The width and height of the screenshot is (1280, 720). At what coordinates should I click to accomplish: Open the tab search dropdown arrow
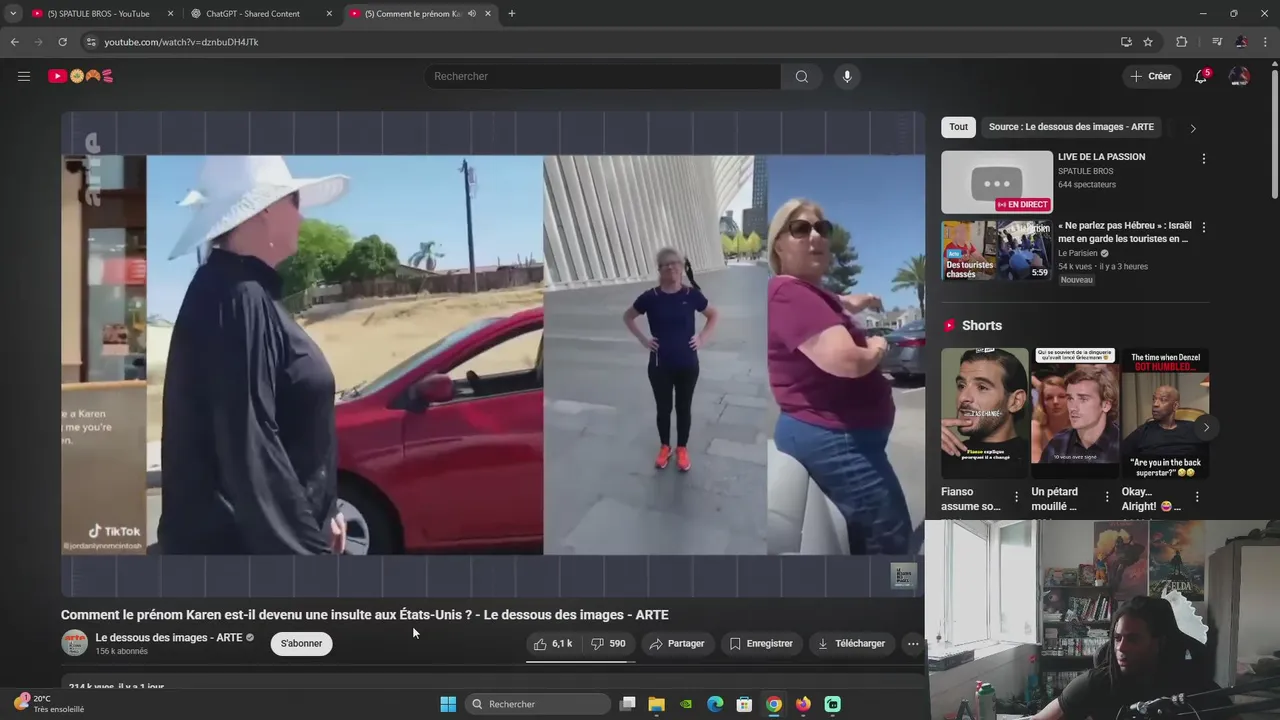(x=13, y=14)
